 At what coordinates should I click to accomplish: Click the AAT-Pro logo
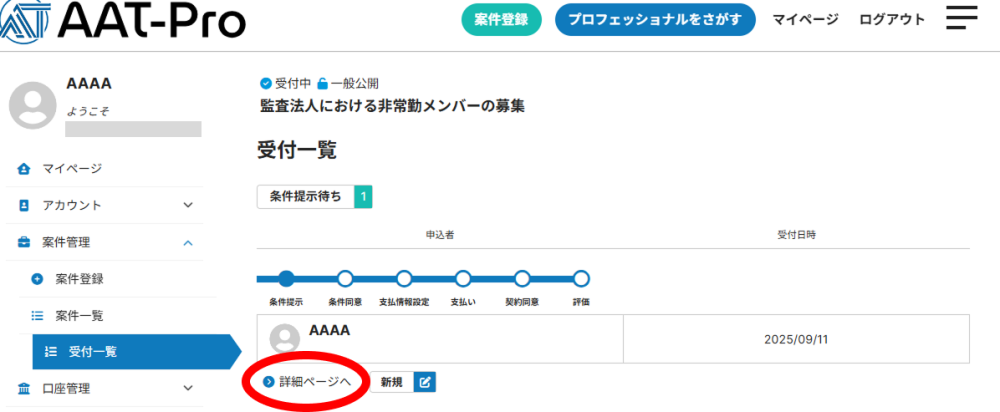(123, 21)
